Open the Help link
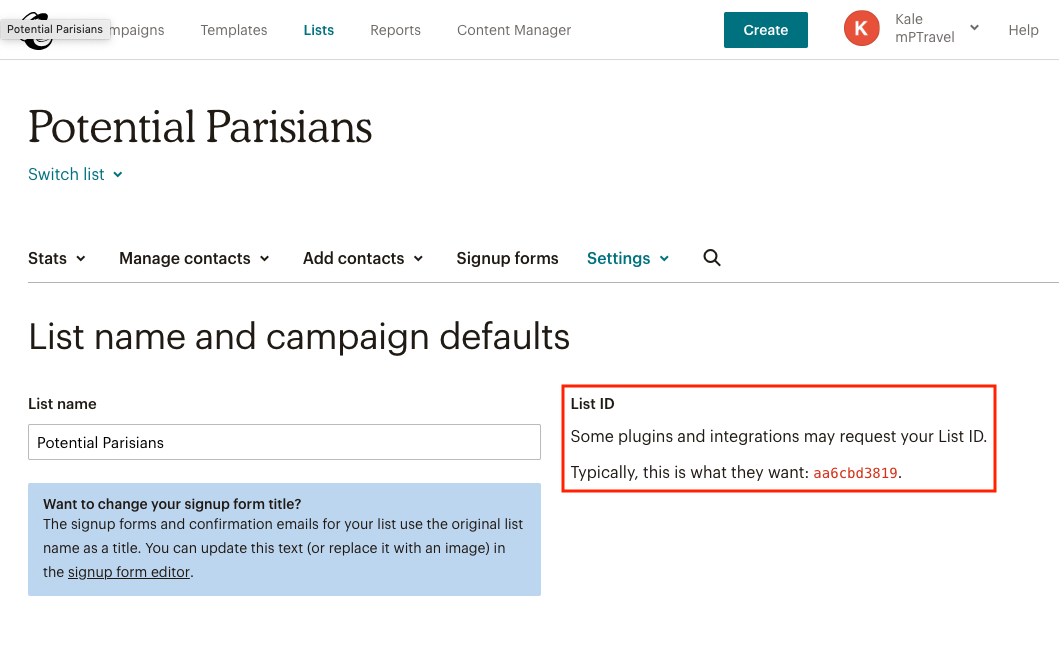Screen dimensions: 1059x647 [x=1023, y=30]
